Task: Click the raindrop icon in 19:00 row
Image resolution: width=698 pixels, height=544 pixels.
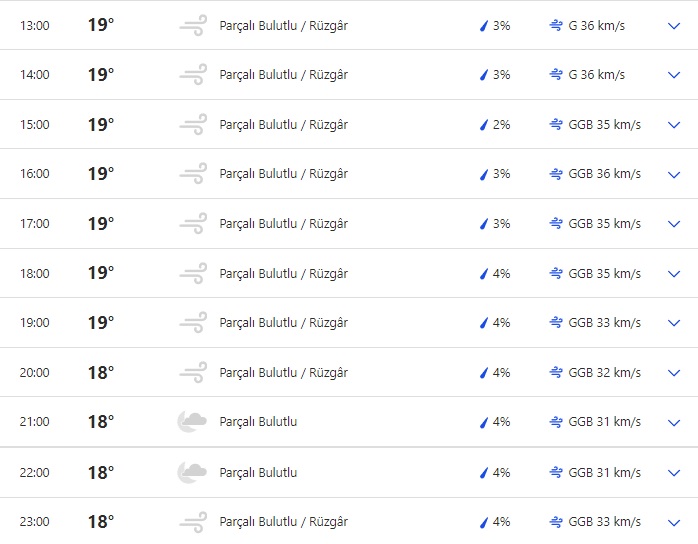Action: point(484,323)
